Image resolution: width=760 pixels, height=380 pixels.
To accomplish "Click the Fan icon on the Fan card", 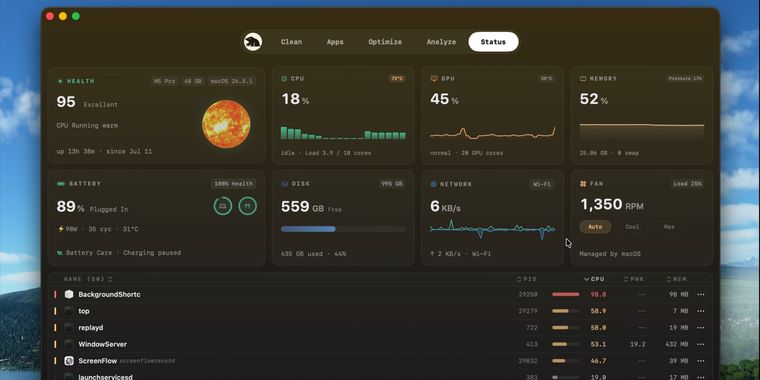I will 583,184.
